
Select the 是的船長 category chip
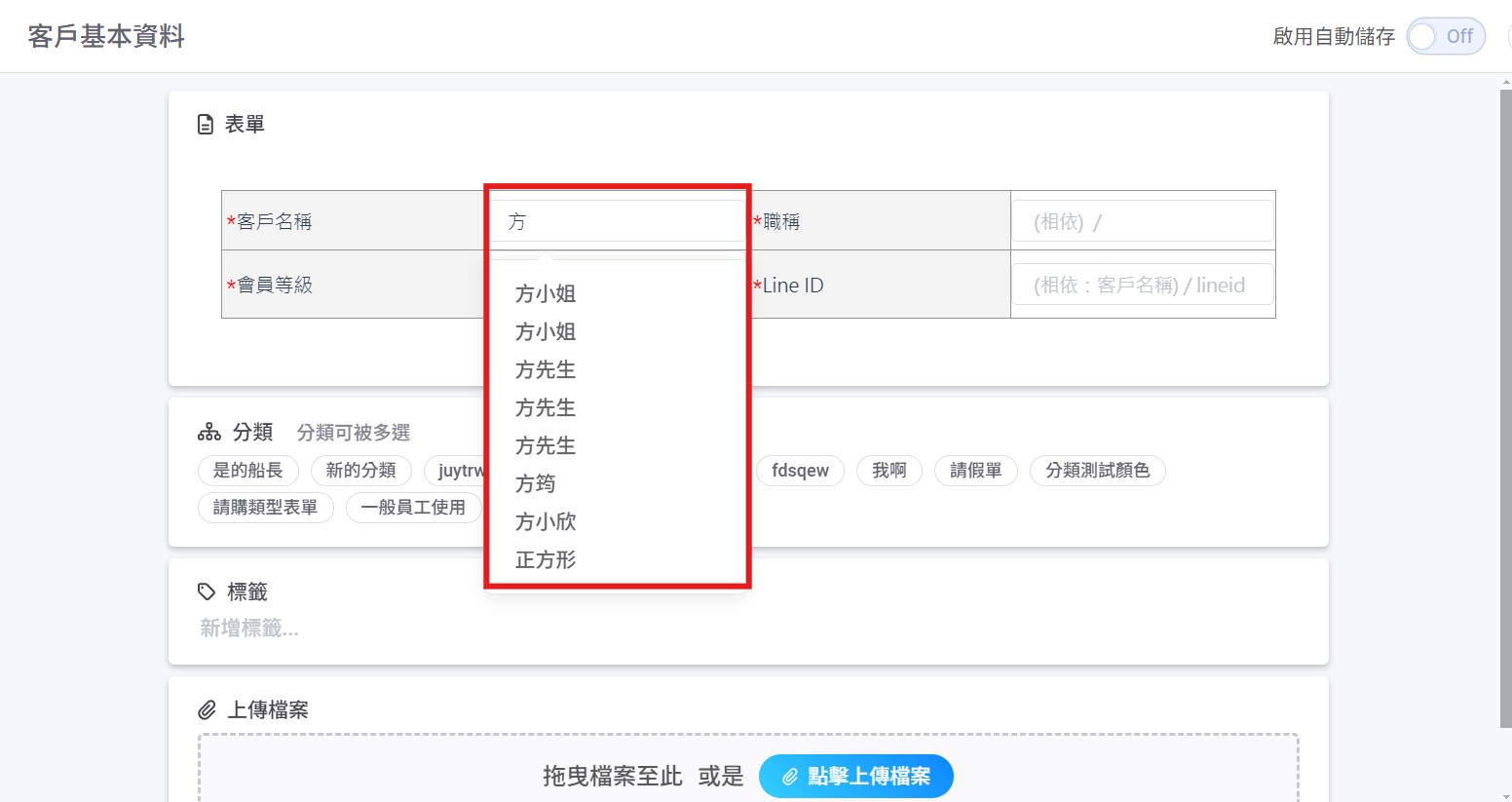247,471
